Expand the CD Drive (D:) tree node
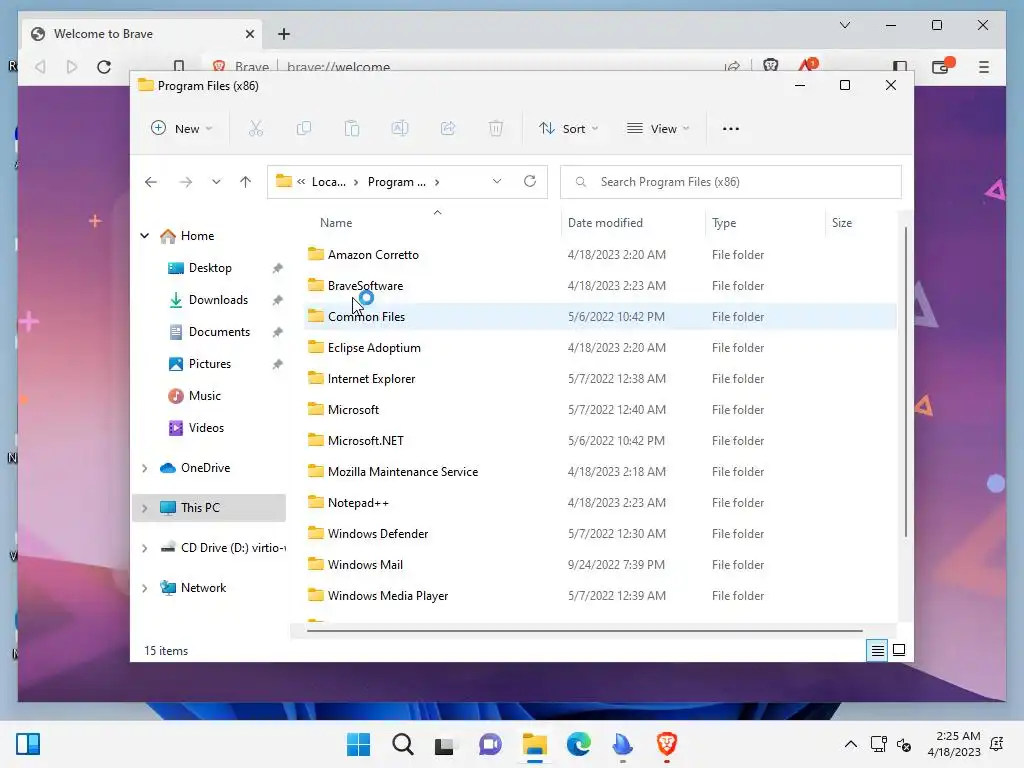 [x=144, y=548]
